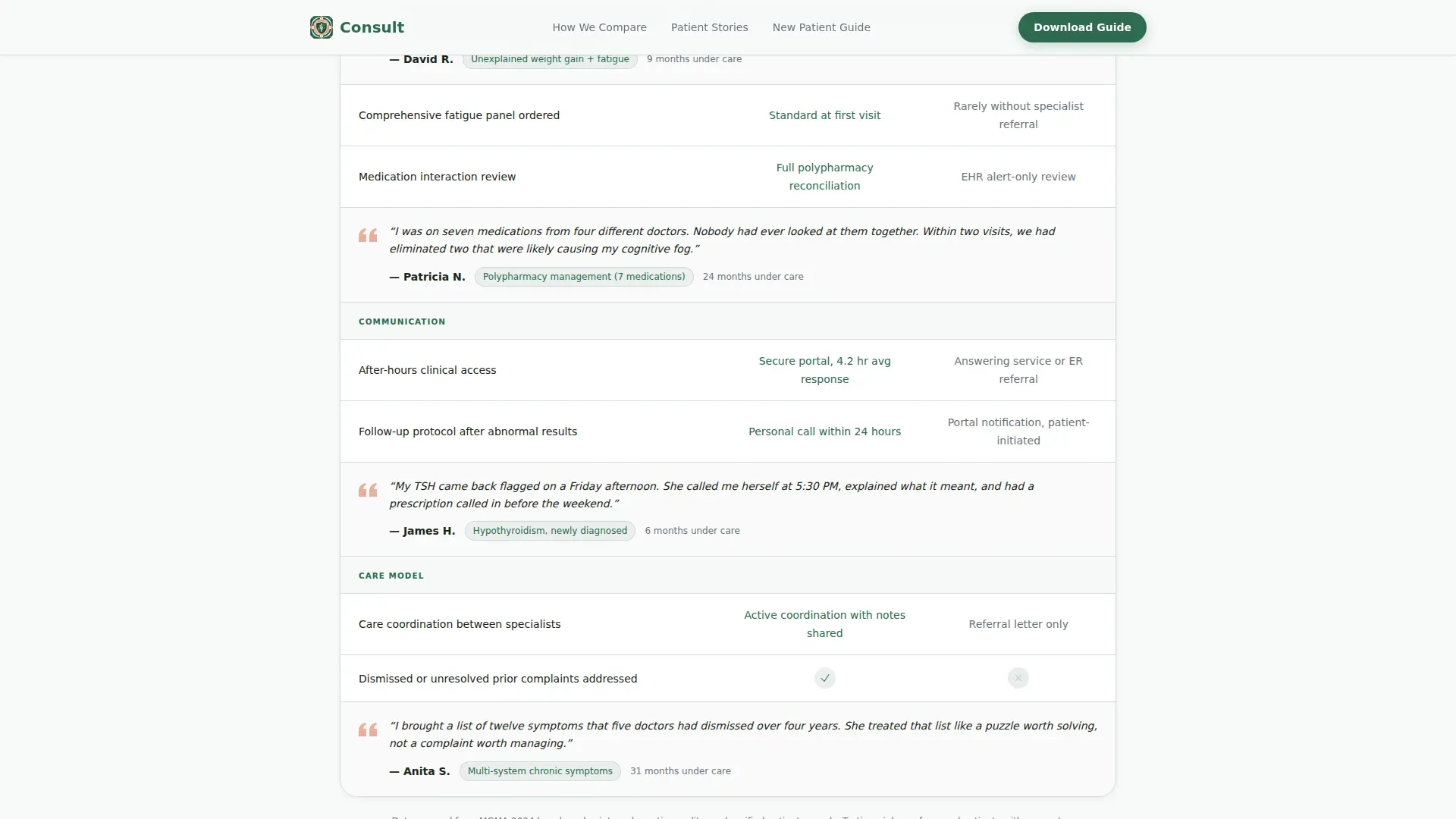Screen dimensions: 1456x819
Task: Click the gray X icon in dismissed complaints row
Action: point(1018,678)
